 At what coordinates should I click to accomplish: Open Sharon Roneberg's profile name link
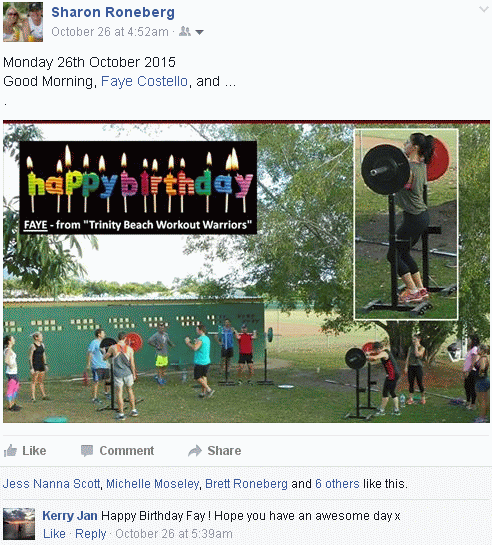pos(113,12)
